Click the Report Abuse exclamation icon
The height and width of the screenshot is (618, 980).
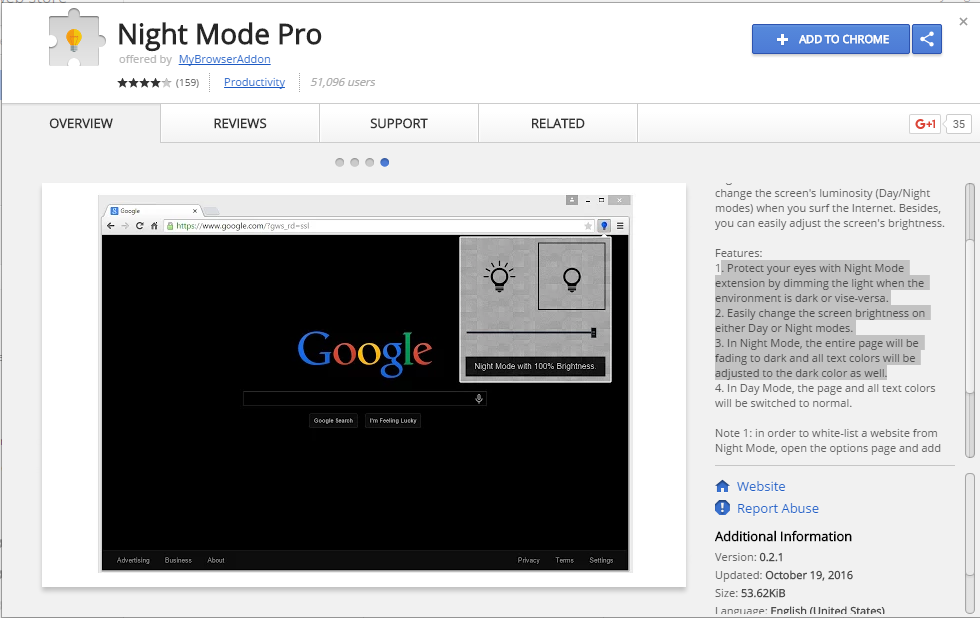click(722, 508)
